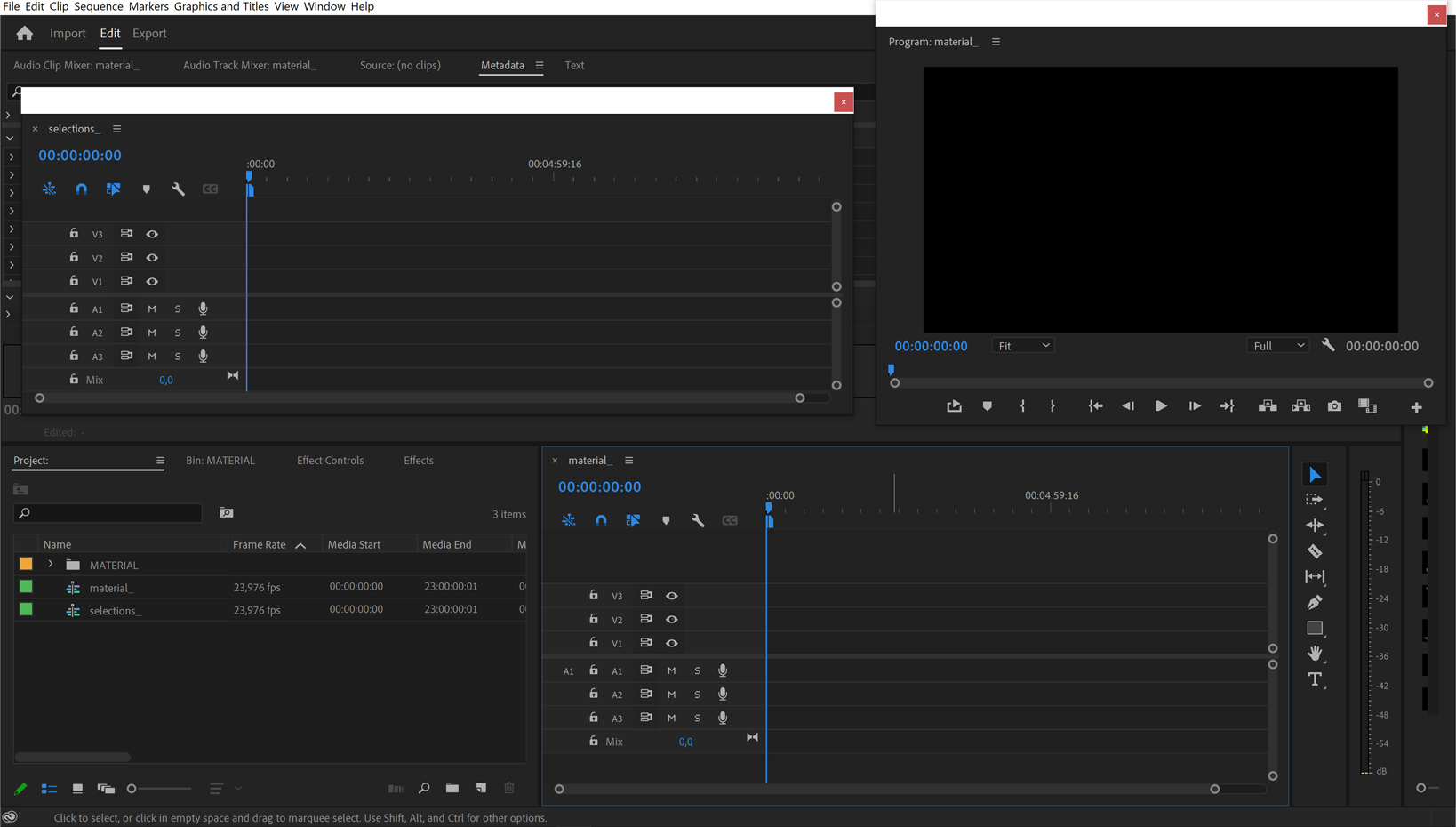
Task: Open the Sequence menu
Action: [x=98, y=6]
